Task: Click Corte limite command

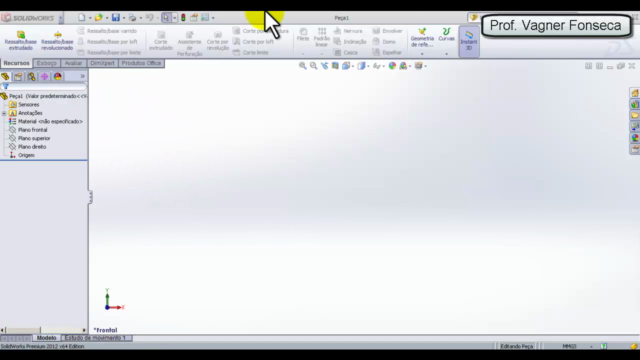Action: tap(251, 52)
